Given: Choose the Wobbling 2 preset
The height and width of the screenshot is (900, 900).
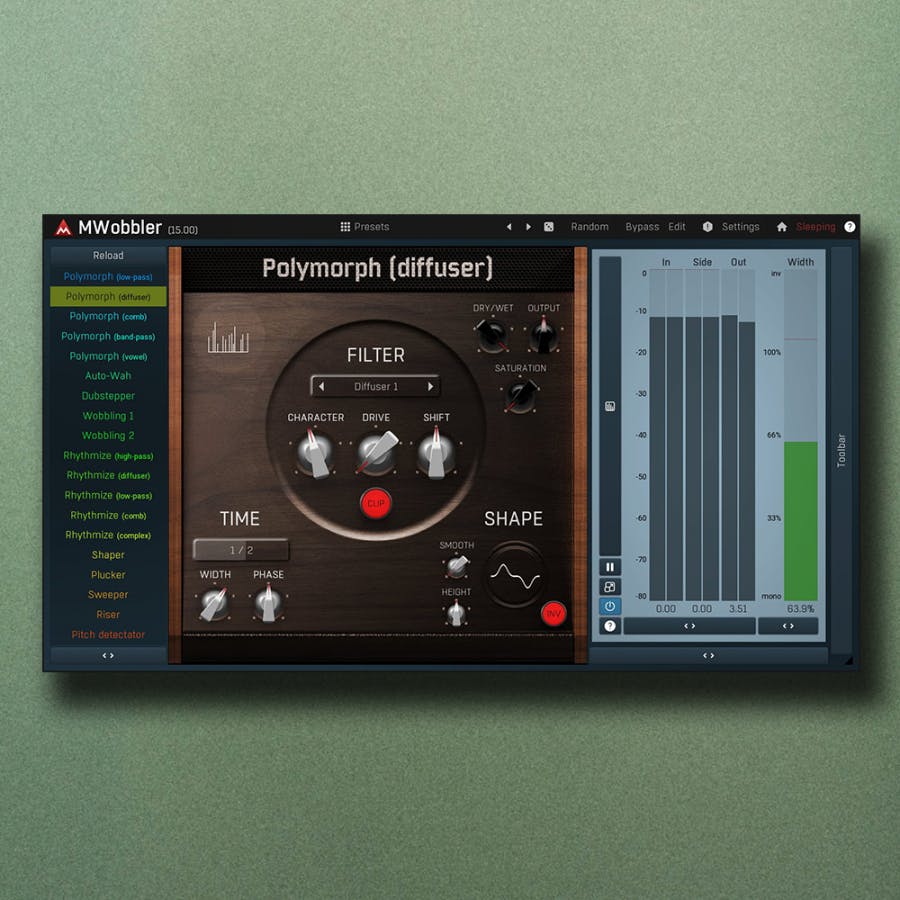Looking at the screenshot, I should [x=108, y=435].
